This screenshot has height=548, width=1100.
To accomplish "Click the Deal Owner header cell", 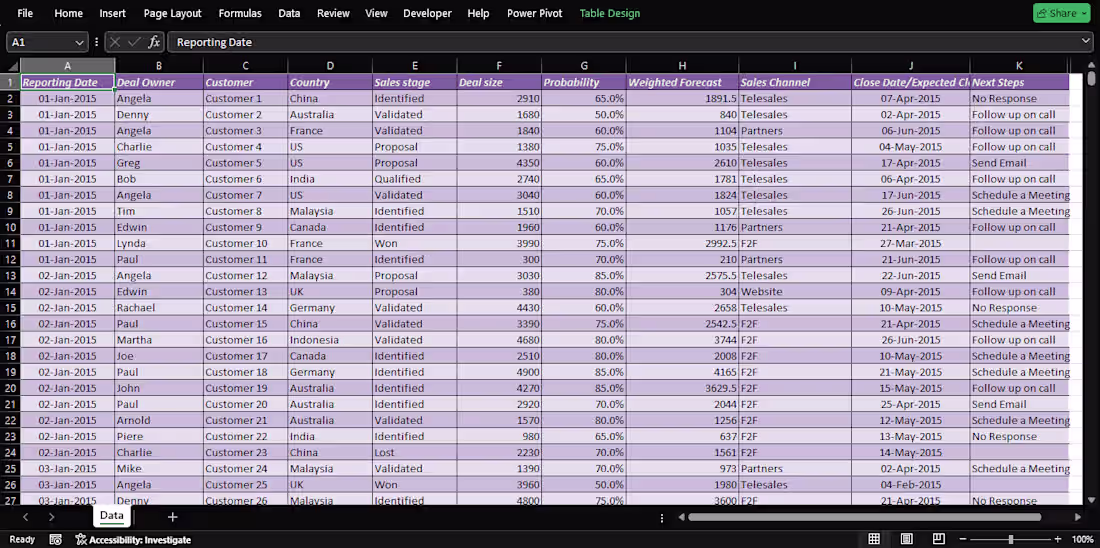I will pyautogui.click(x=159, y=83).
